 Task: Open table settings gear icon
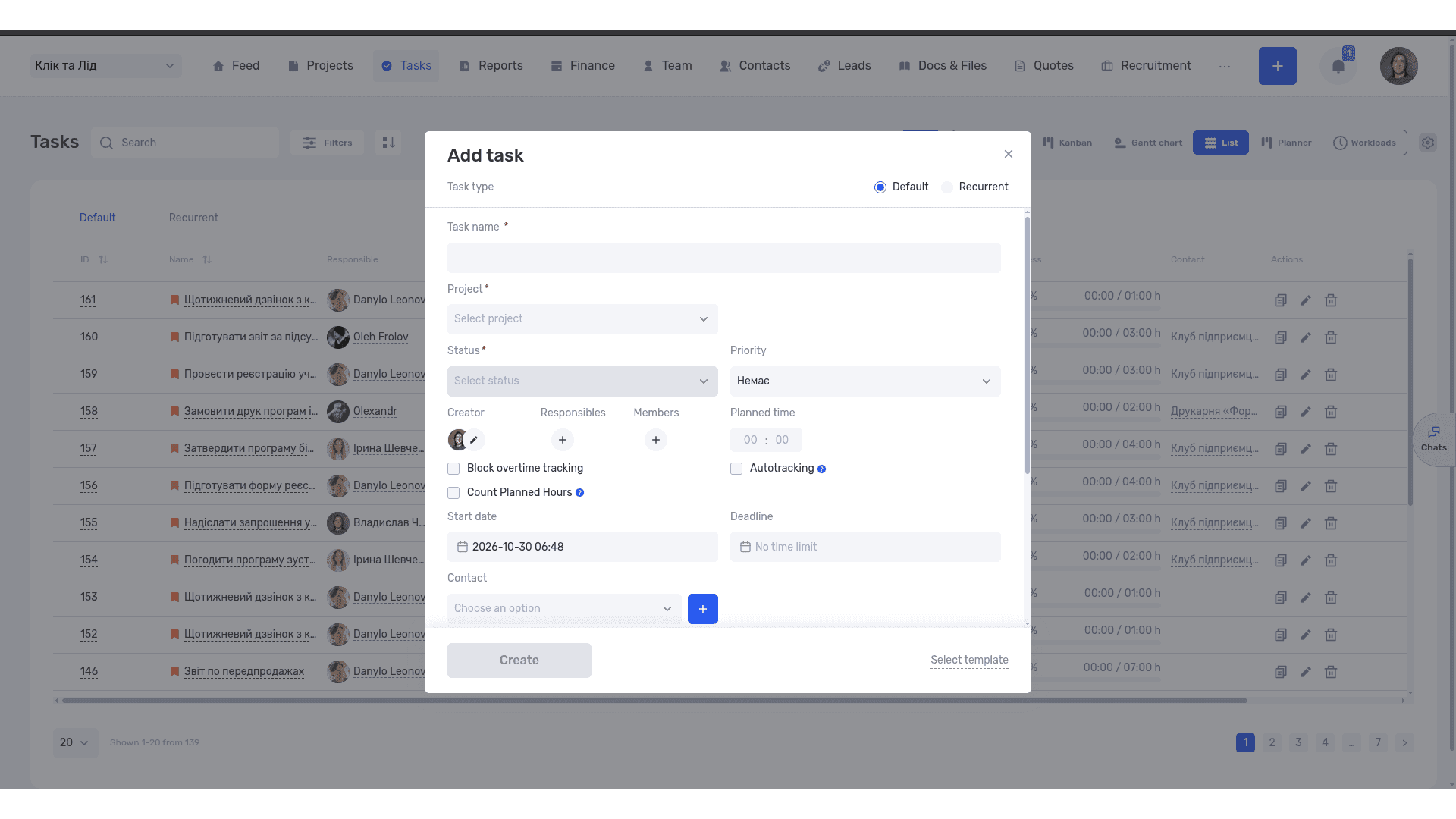click(1428, 143)
